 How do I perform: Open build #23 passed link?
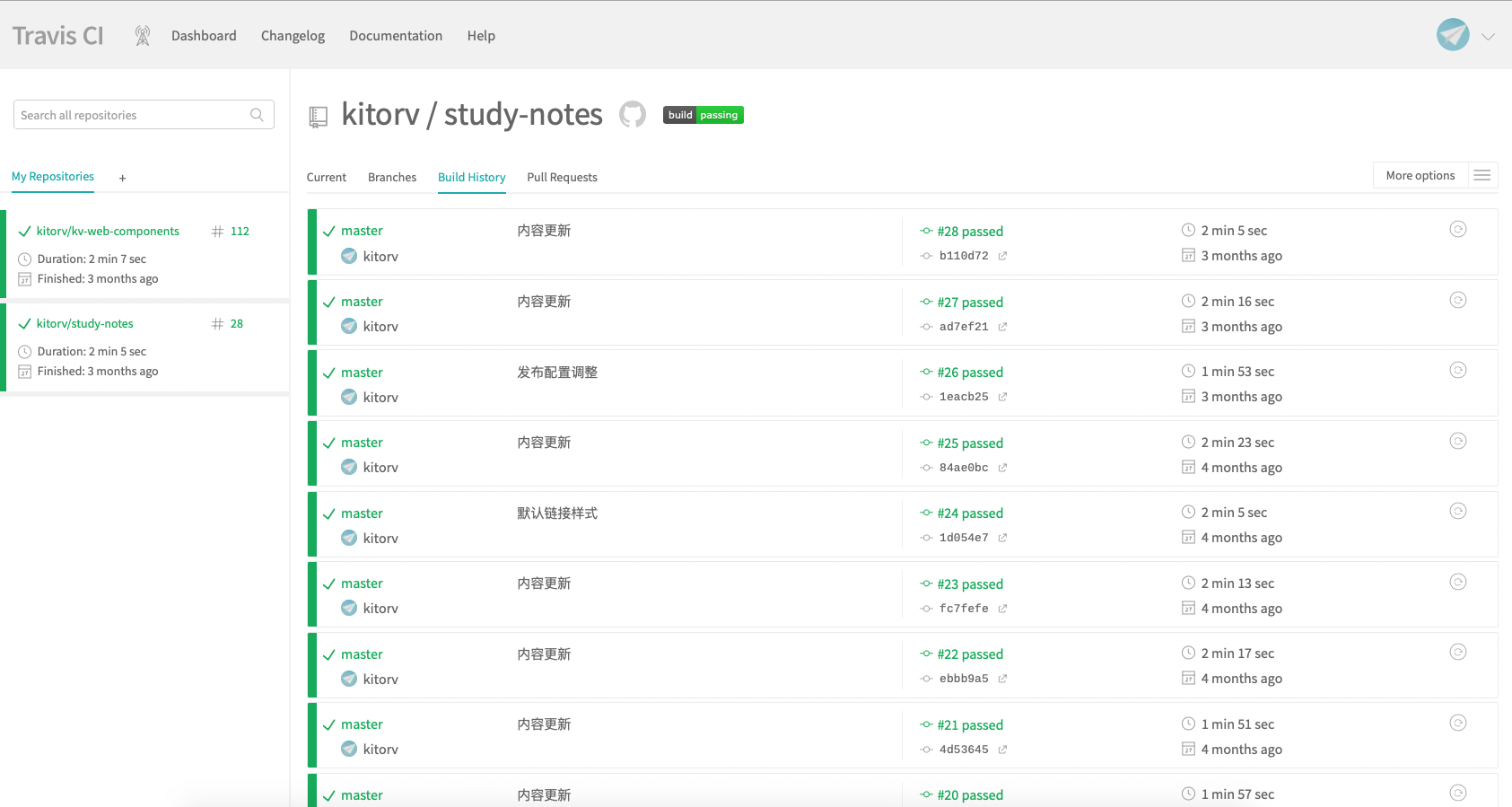pyautogui.click(x=970, y=584)
